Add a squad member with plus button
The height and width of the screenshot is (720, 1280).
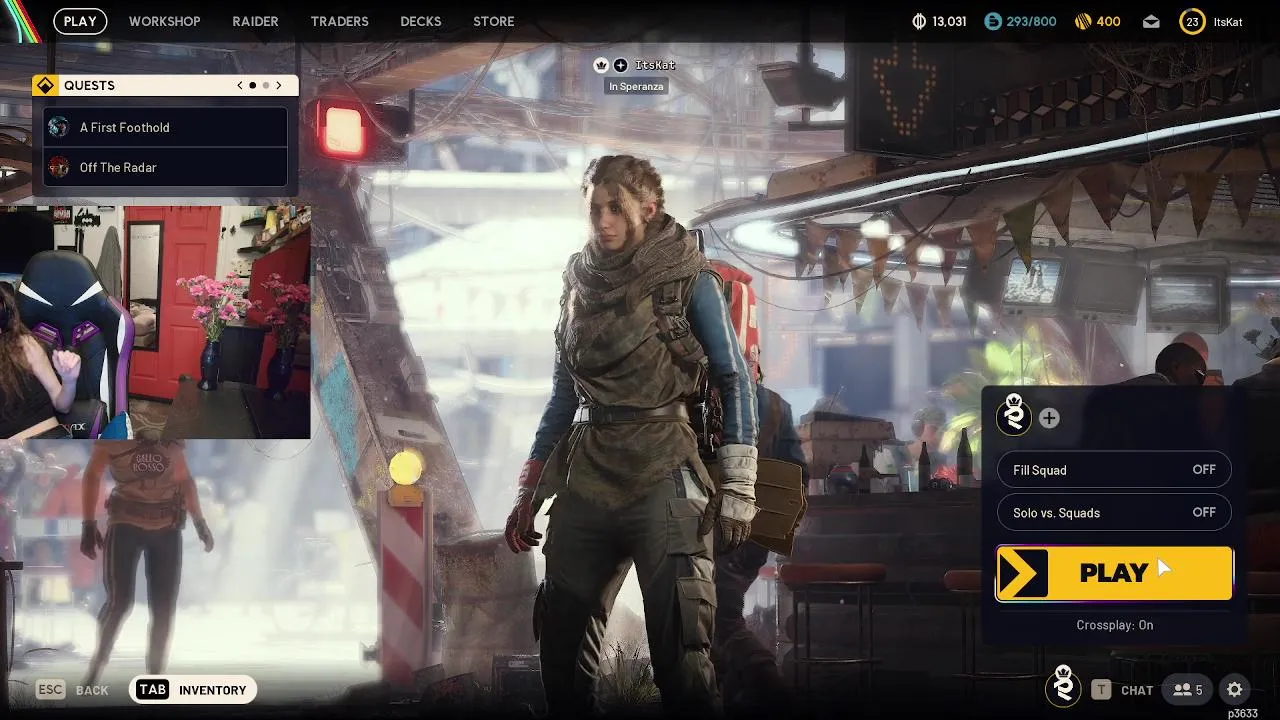click(1049, 418)
